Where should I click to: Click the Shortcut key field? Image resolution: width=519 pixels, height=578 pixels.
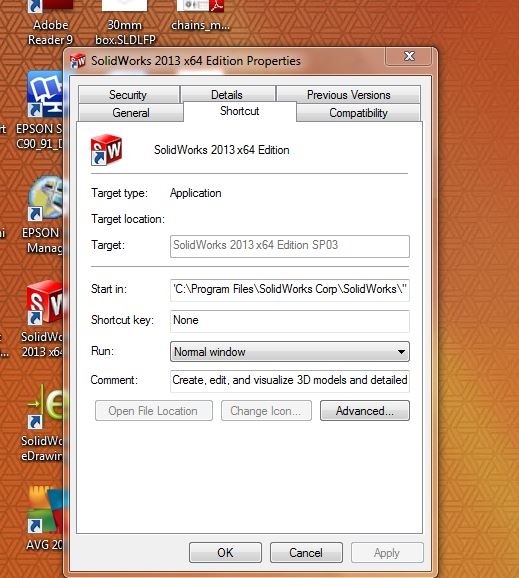tap(290, 321)
